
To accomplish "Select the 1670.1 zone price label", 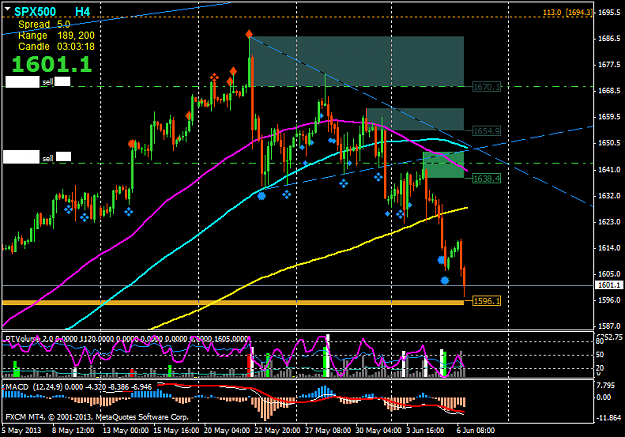I will click(x=486, y=87).
